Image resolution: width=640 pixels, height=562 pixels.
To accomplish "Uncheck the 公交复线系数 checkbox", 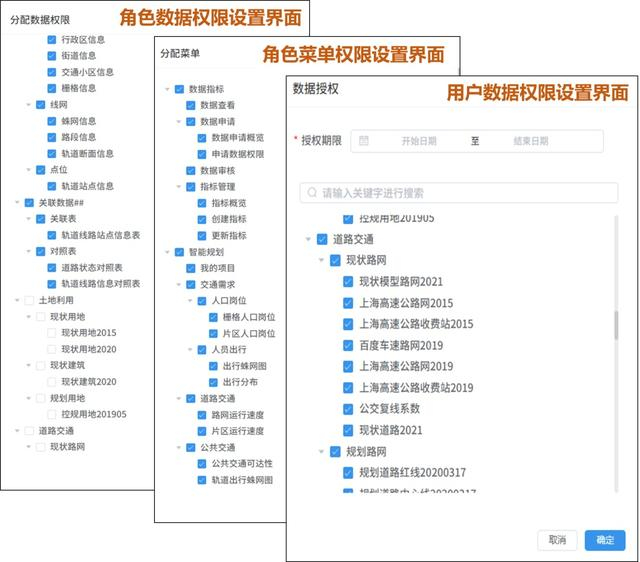I will pyautogui.click(x=348, y=409).
